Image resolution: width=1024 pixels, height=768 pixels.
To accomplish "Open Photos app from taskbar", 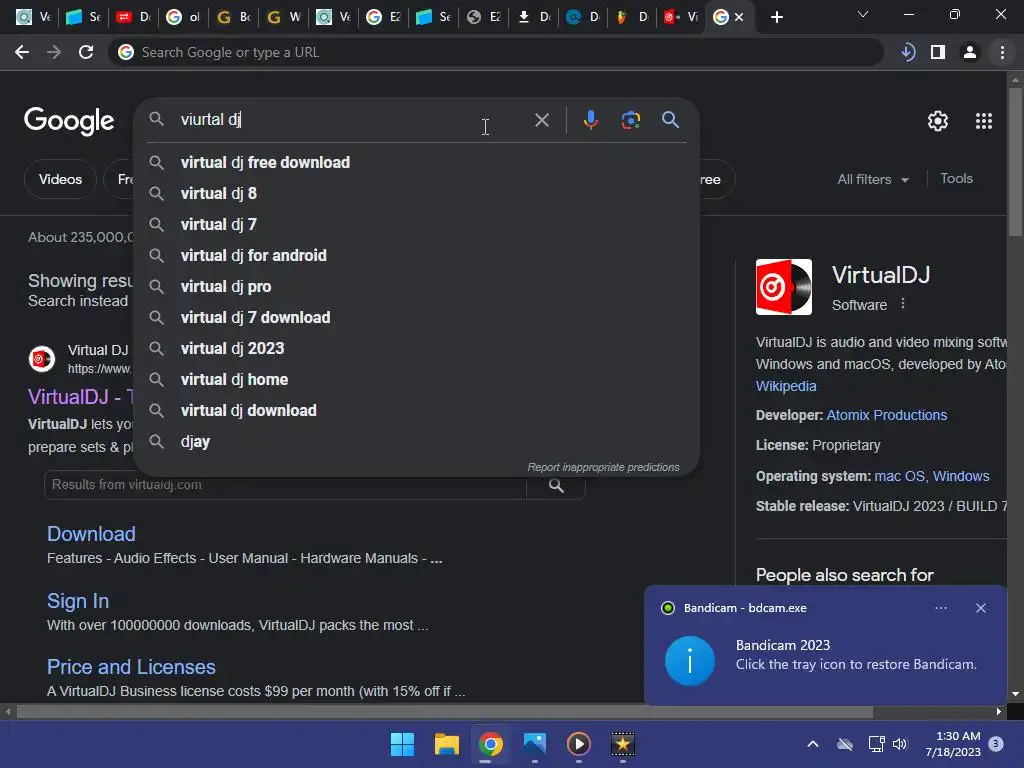I will (x=535, y=744).
